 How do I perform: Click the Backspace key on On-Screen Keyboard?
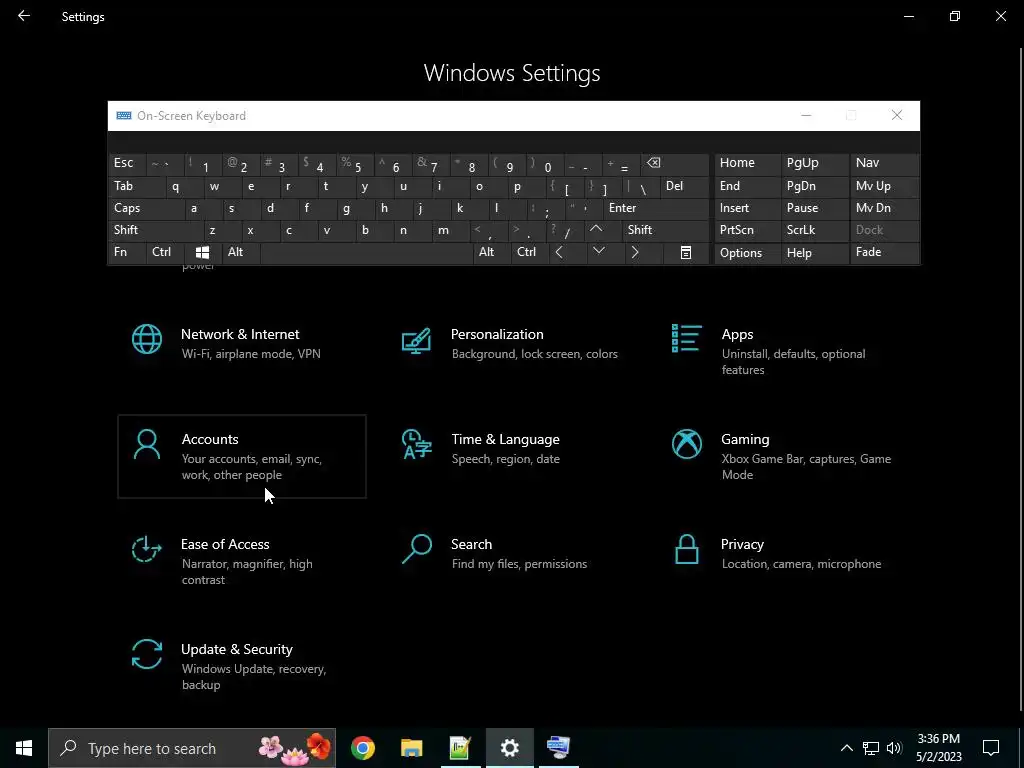675,164
